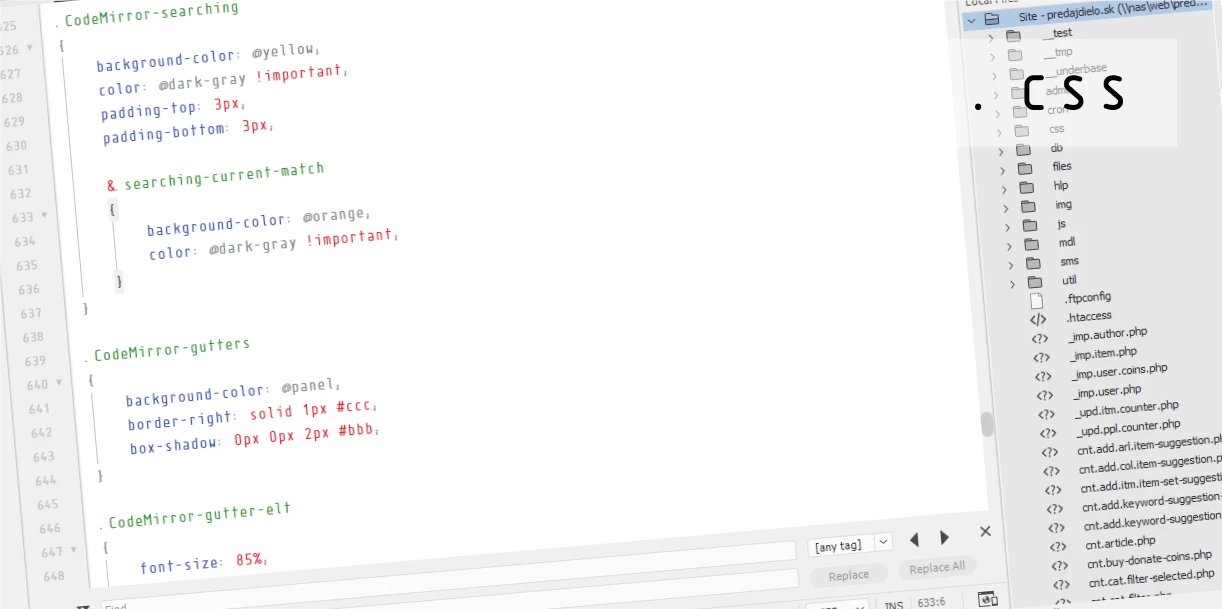
Task: Expand the db folder
Action: [1000, 151]
